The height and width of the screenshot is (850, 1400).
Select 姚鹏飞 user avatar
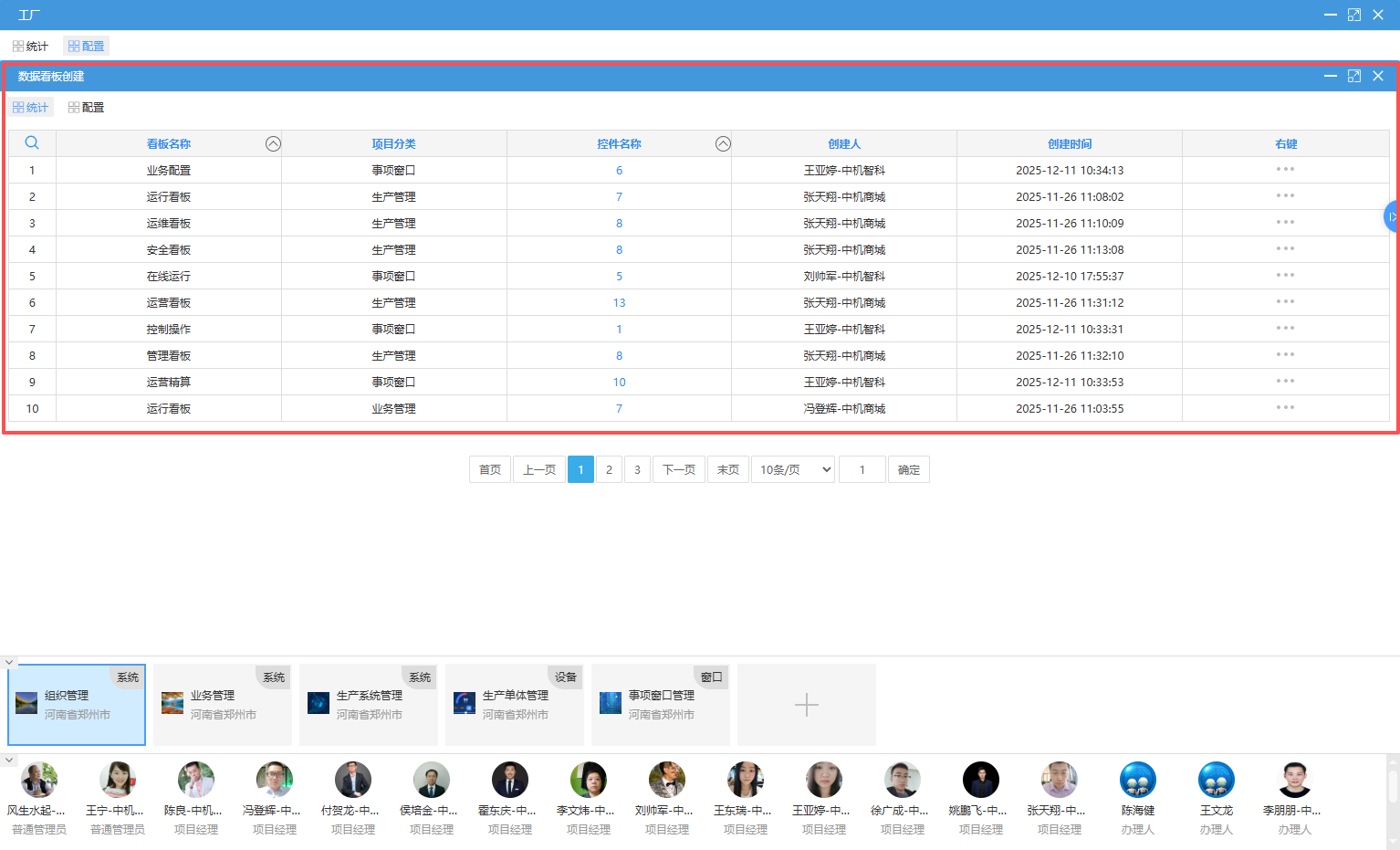[980, 781]
